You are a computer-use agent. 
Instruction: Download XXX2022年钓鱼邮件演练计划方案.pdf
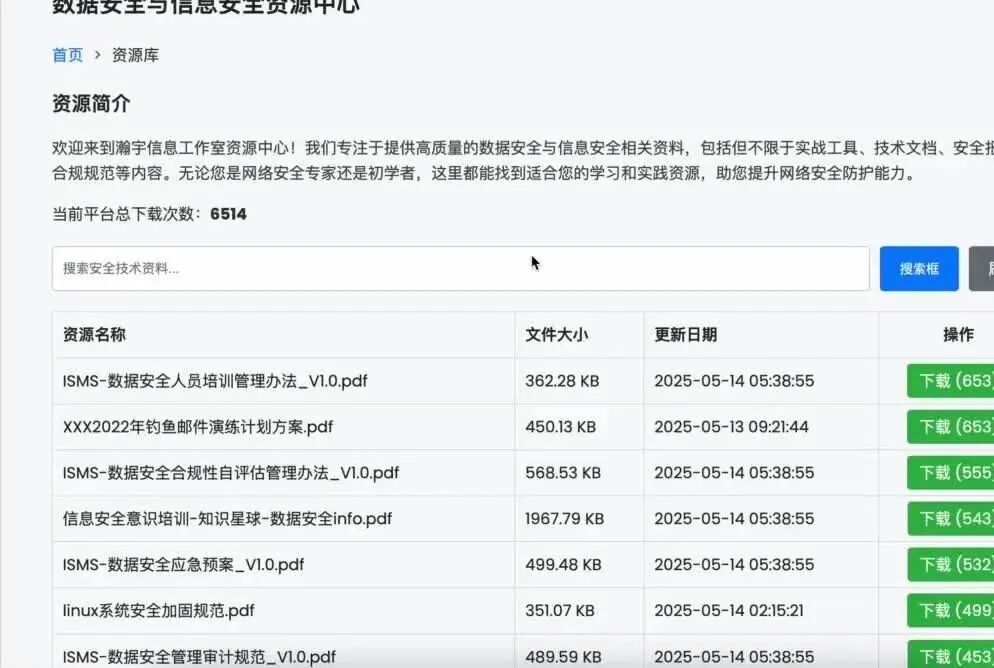[x=949, y=427]
